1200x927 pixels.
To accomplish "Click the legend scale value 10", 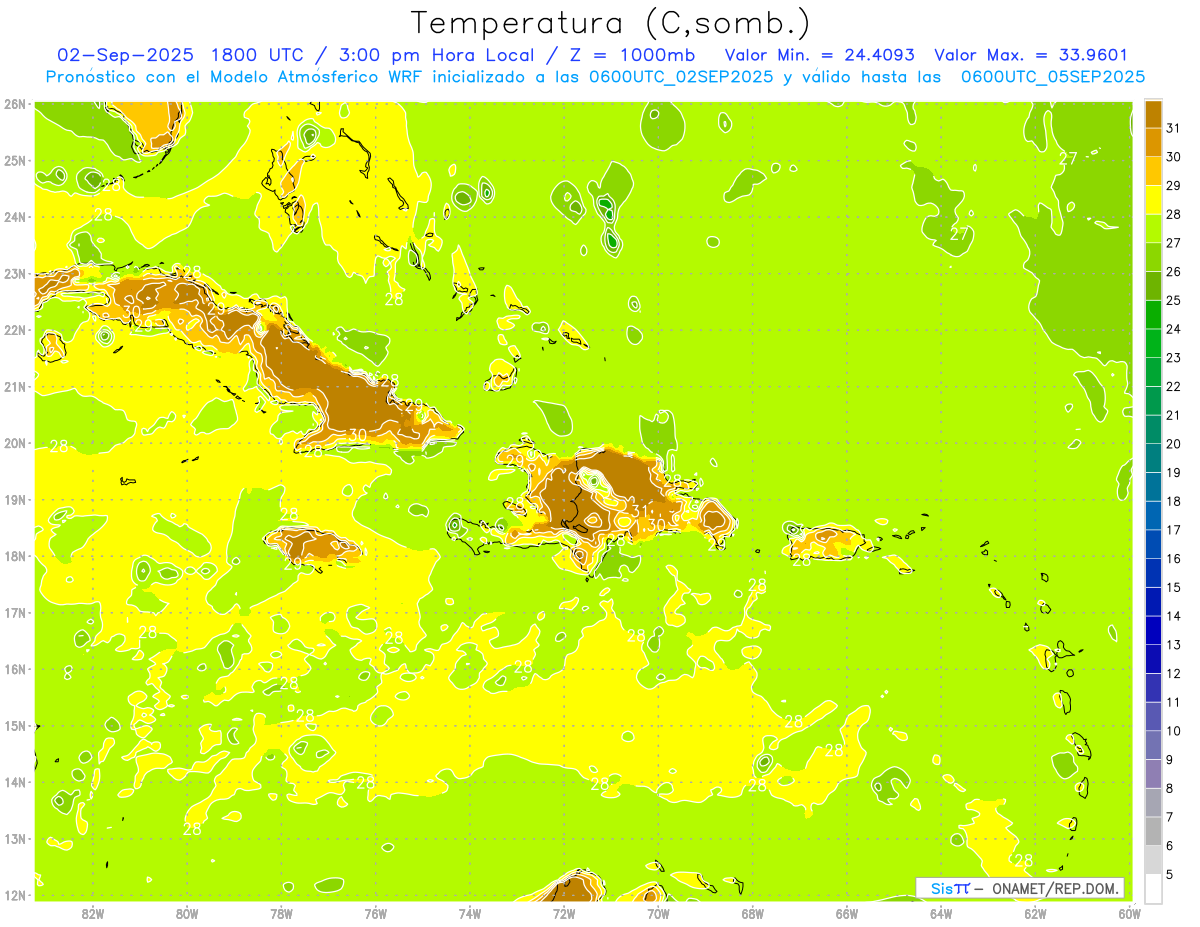I will (x=1173, y=731).
